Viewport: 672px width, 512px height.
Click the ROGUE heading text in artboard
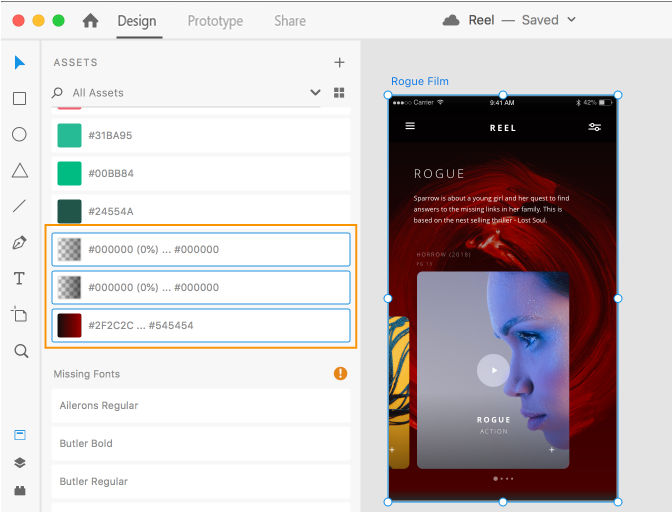pyautogui.click(x=439, y=174)
